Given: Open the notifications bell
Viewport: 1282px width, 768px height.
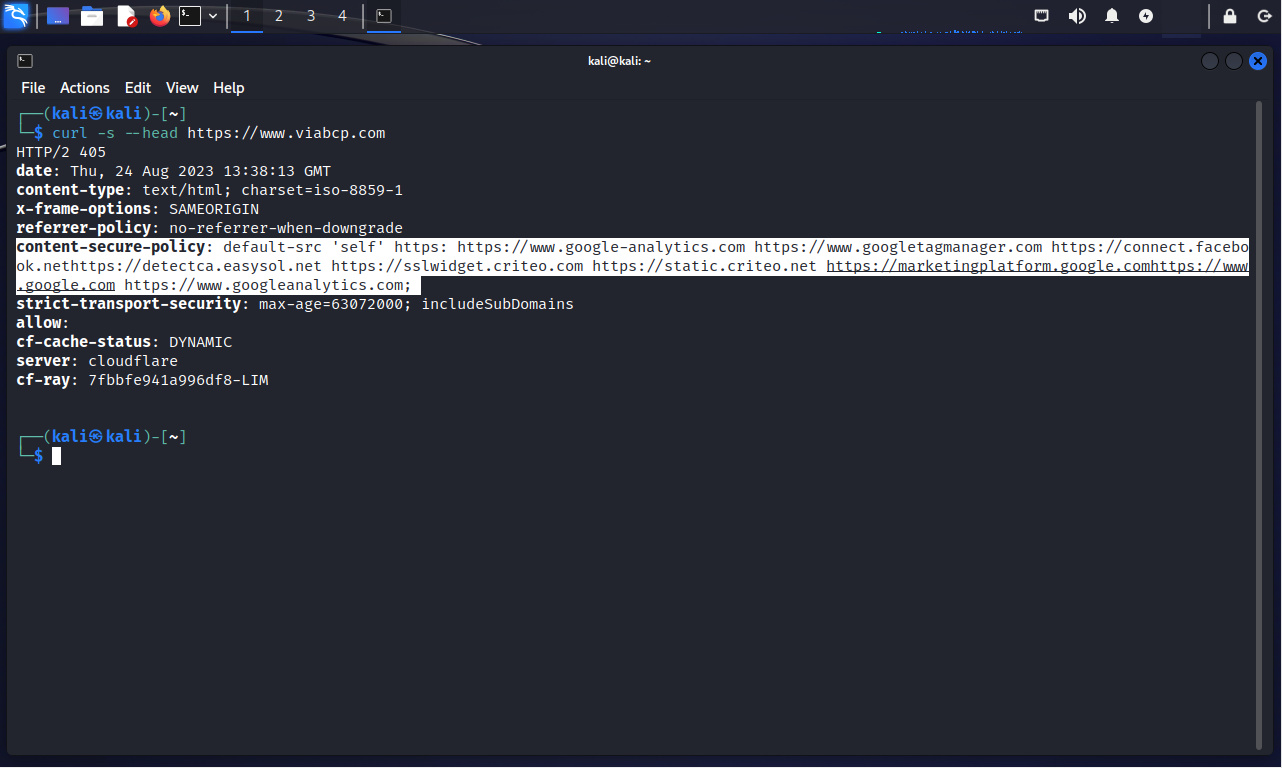Looking at the screenshot, I should pos(1112,16).
